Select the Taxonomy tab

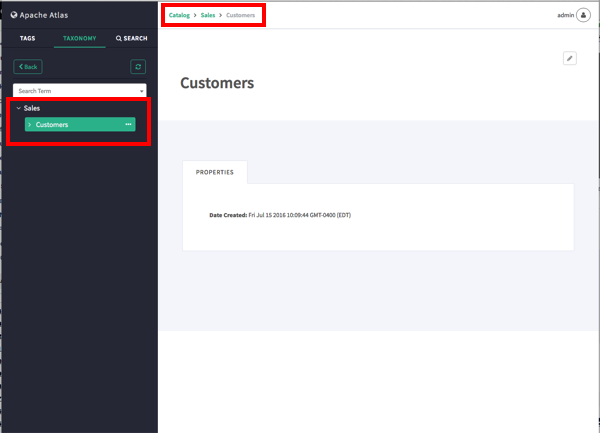coord(78,38)
